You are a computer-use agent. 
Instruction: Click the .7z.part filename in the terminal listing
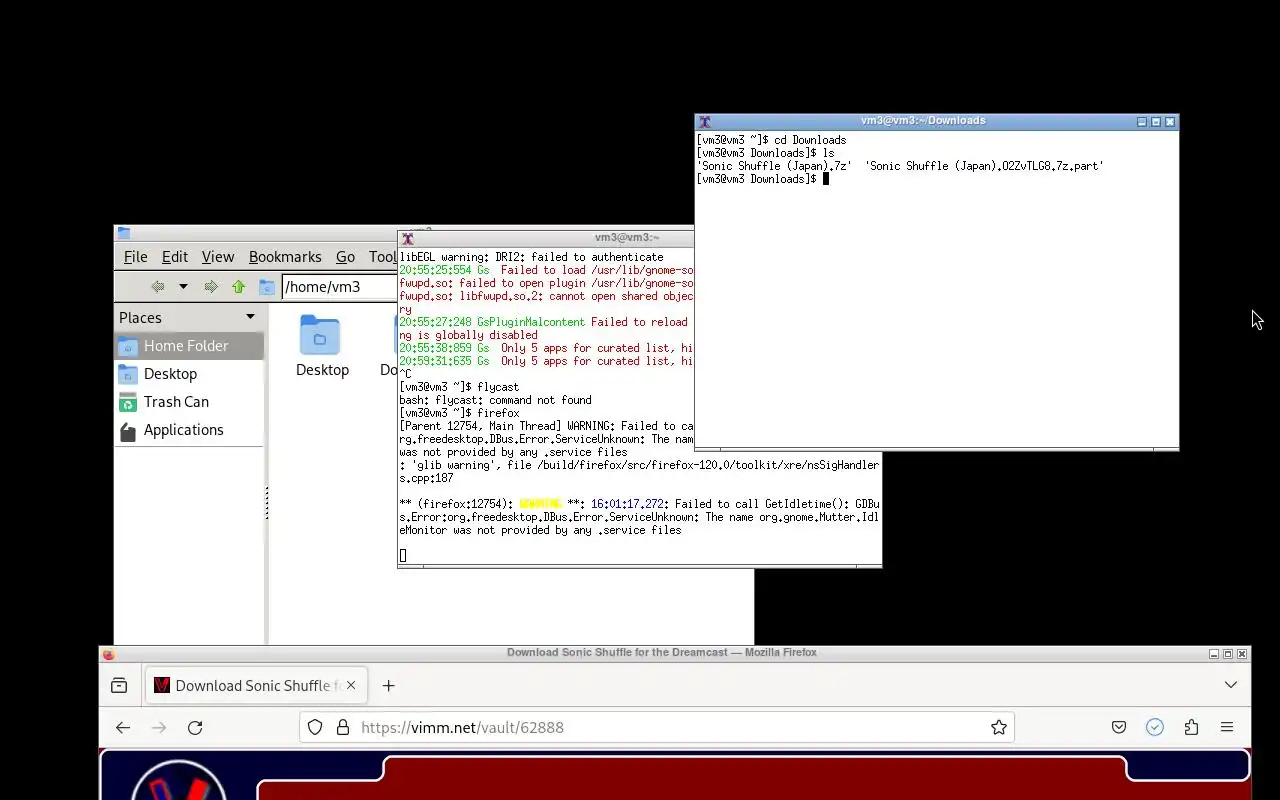pos(984,166)
